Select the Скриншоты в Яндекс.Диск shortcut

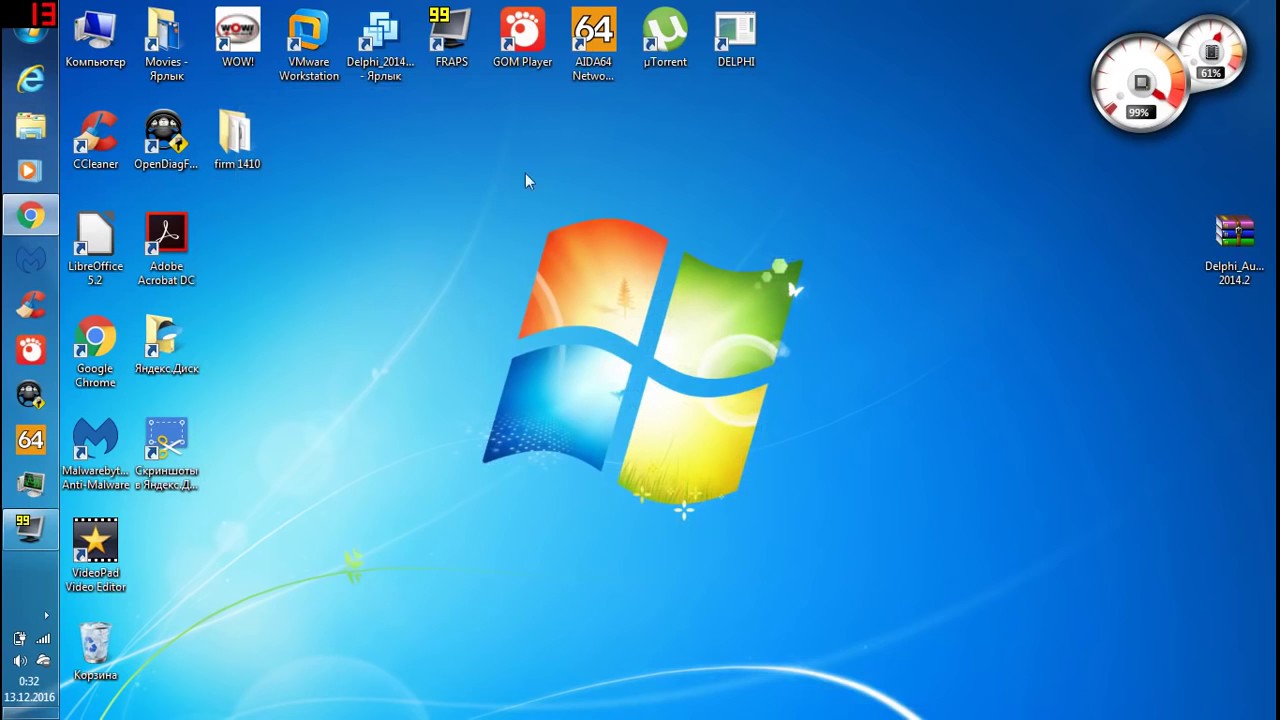click(166, 454)
